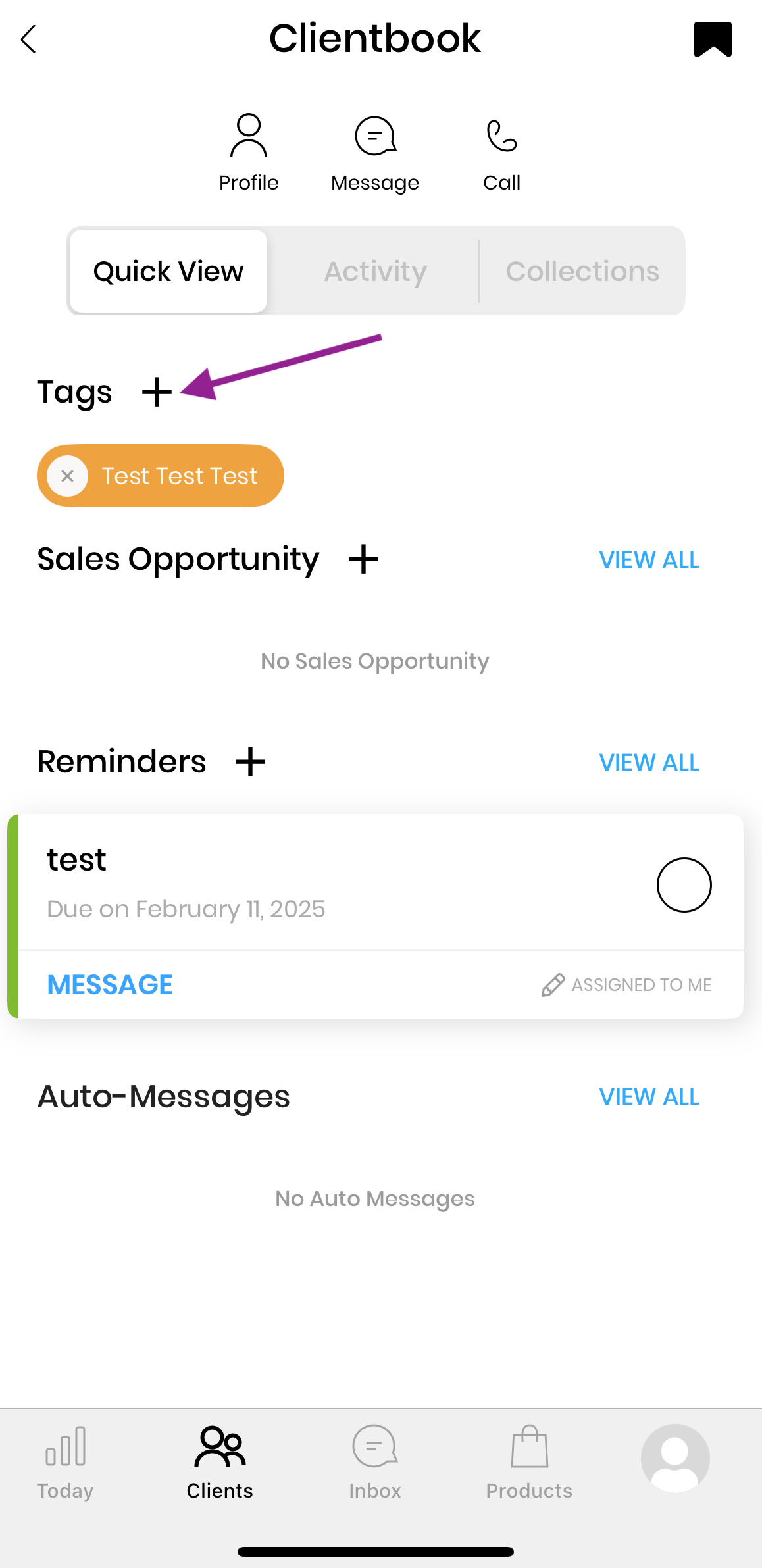View all Reminders

click(x=649, y=763)
